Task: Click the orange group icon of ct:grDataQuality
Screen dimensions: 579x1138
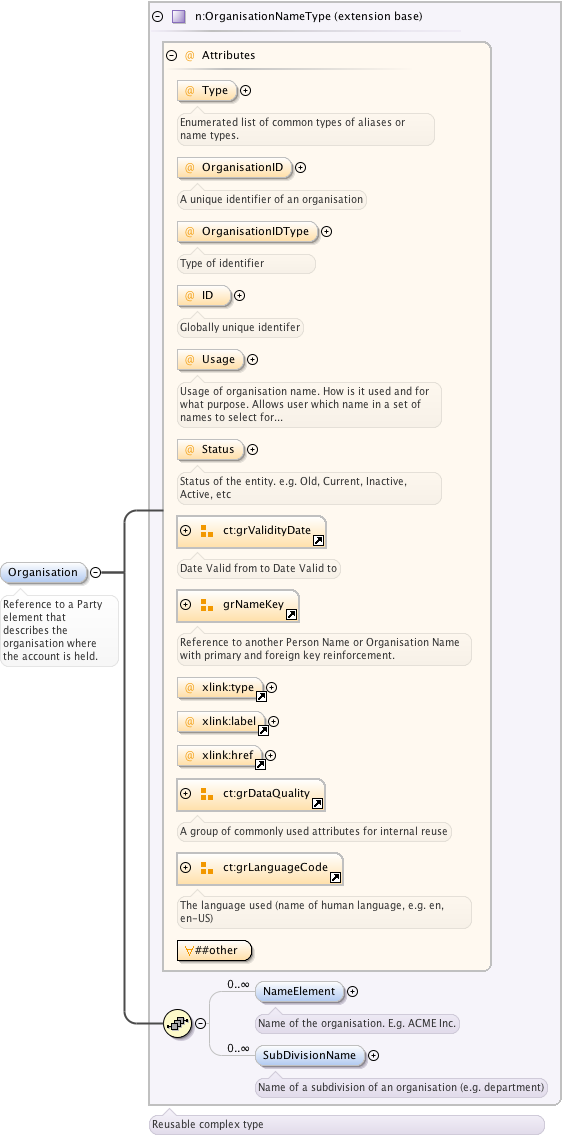Action: (x=207, y=794)
